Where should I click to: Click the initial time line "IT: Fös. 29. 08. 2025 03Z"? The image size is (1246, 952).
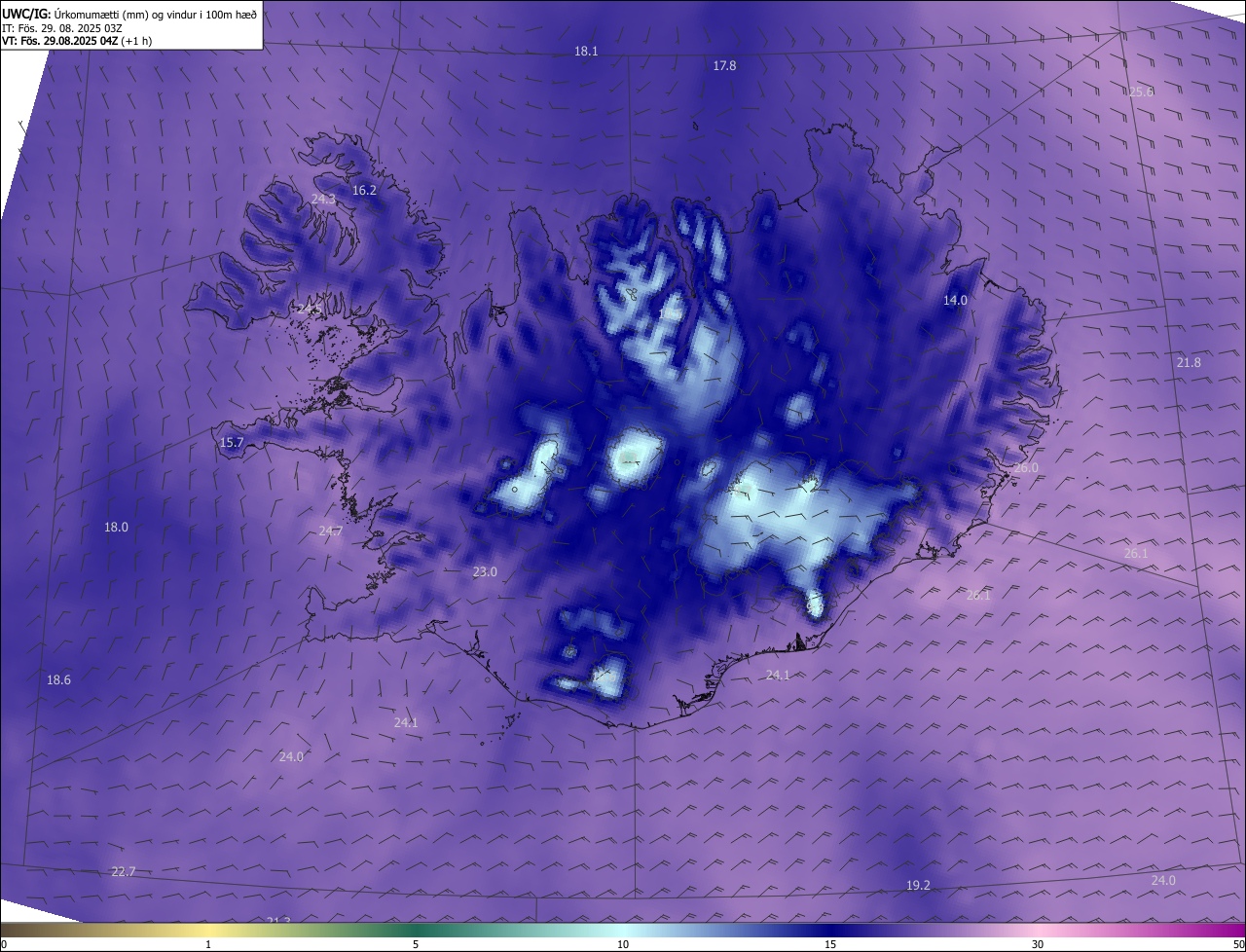(64, 28)
